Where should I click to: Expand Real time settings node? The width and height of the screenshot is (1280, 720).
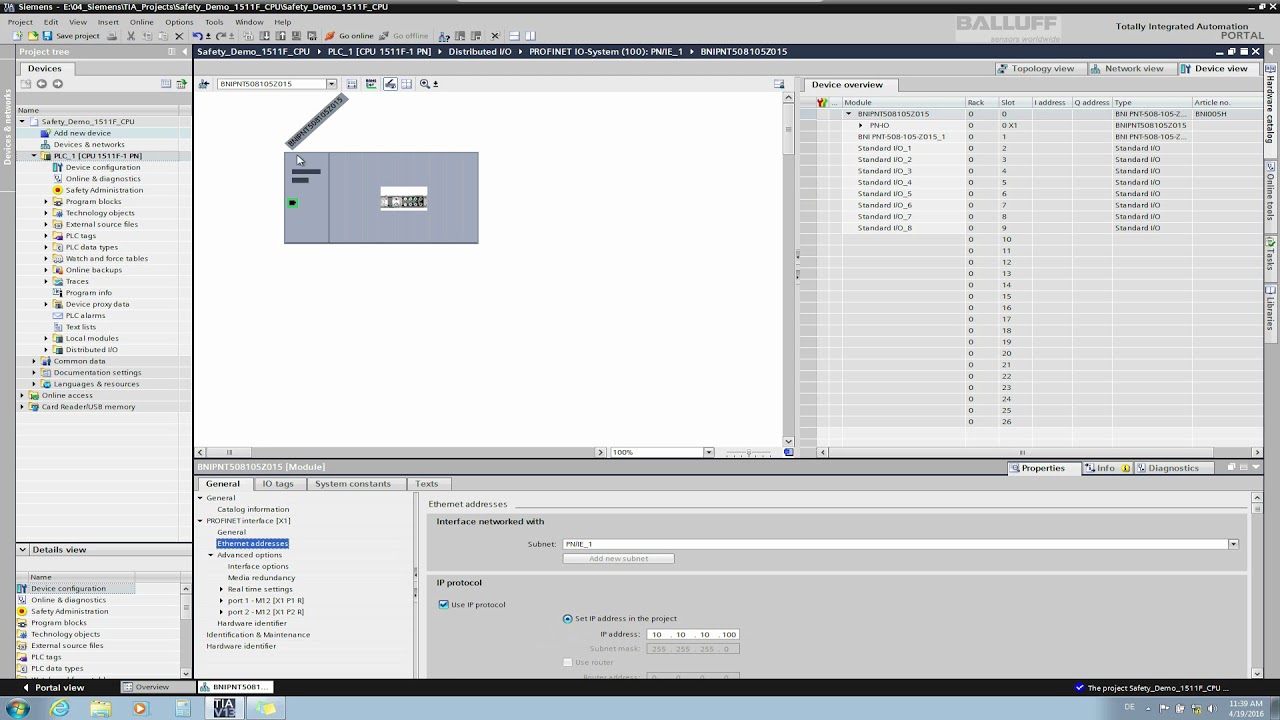pos(222,589)
